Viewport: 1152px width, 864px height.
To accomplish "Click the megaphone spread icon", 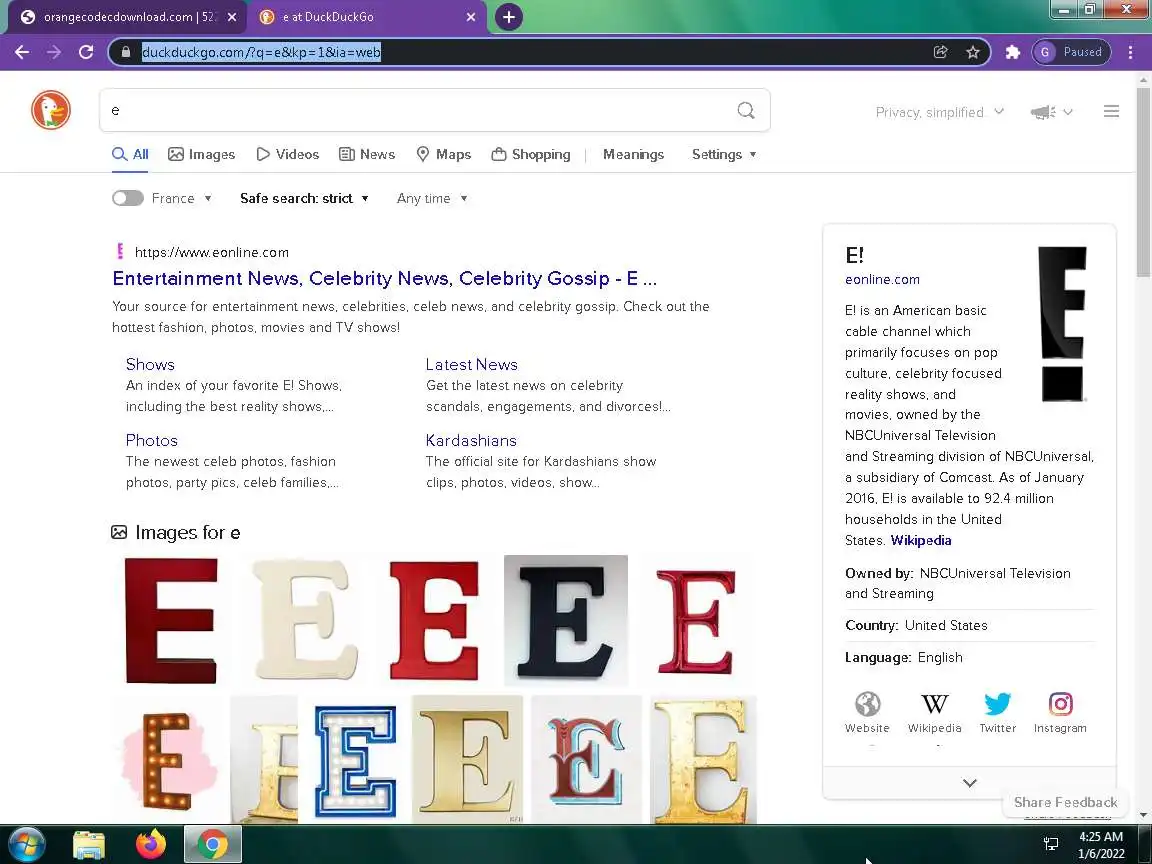I will coord(1043,112).
